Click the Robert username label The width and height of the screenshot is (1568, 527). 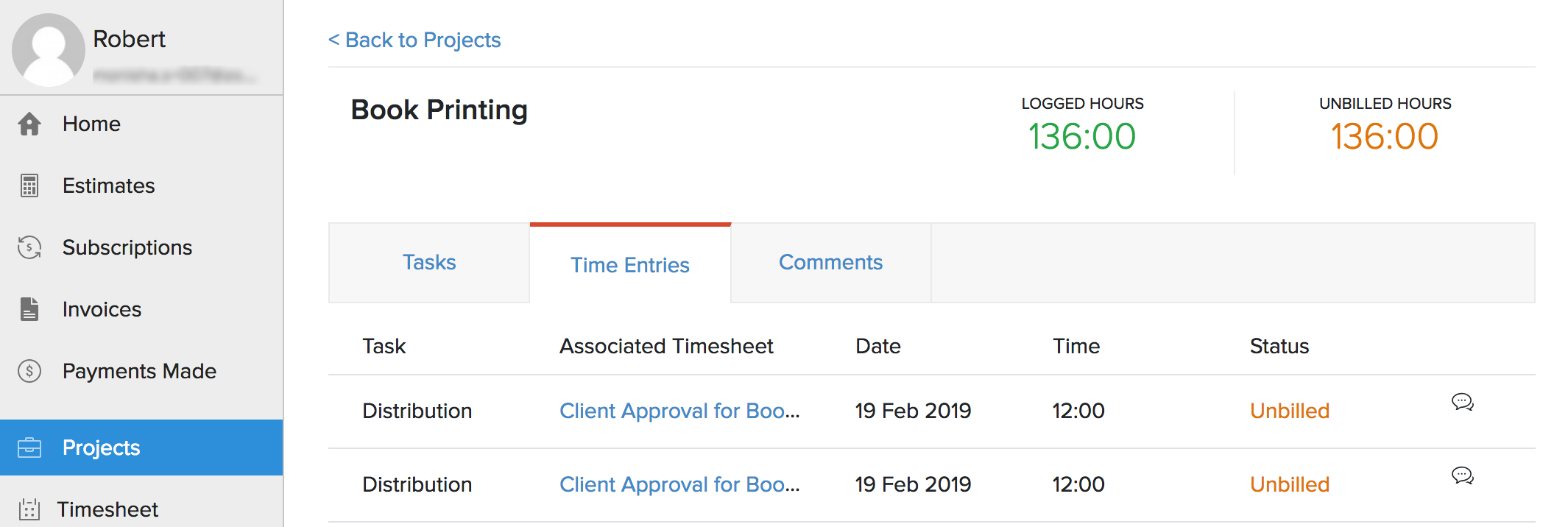coord(129,39)
